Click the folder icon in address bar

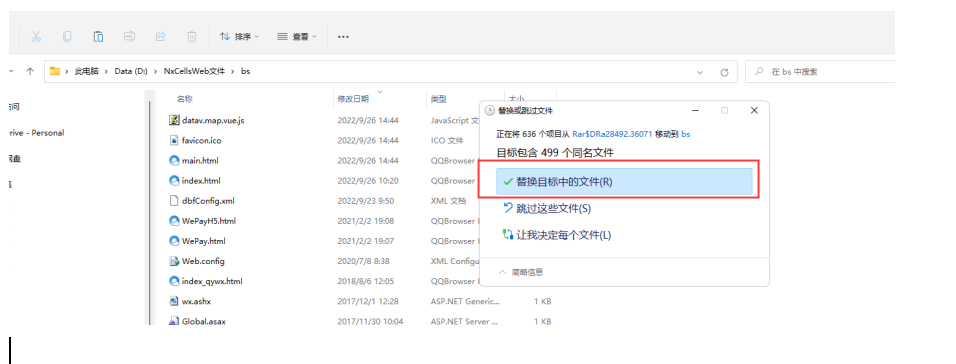coord(55,71)
